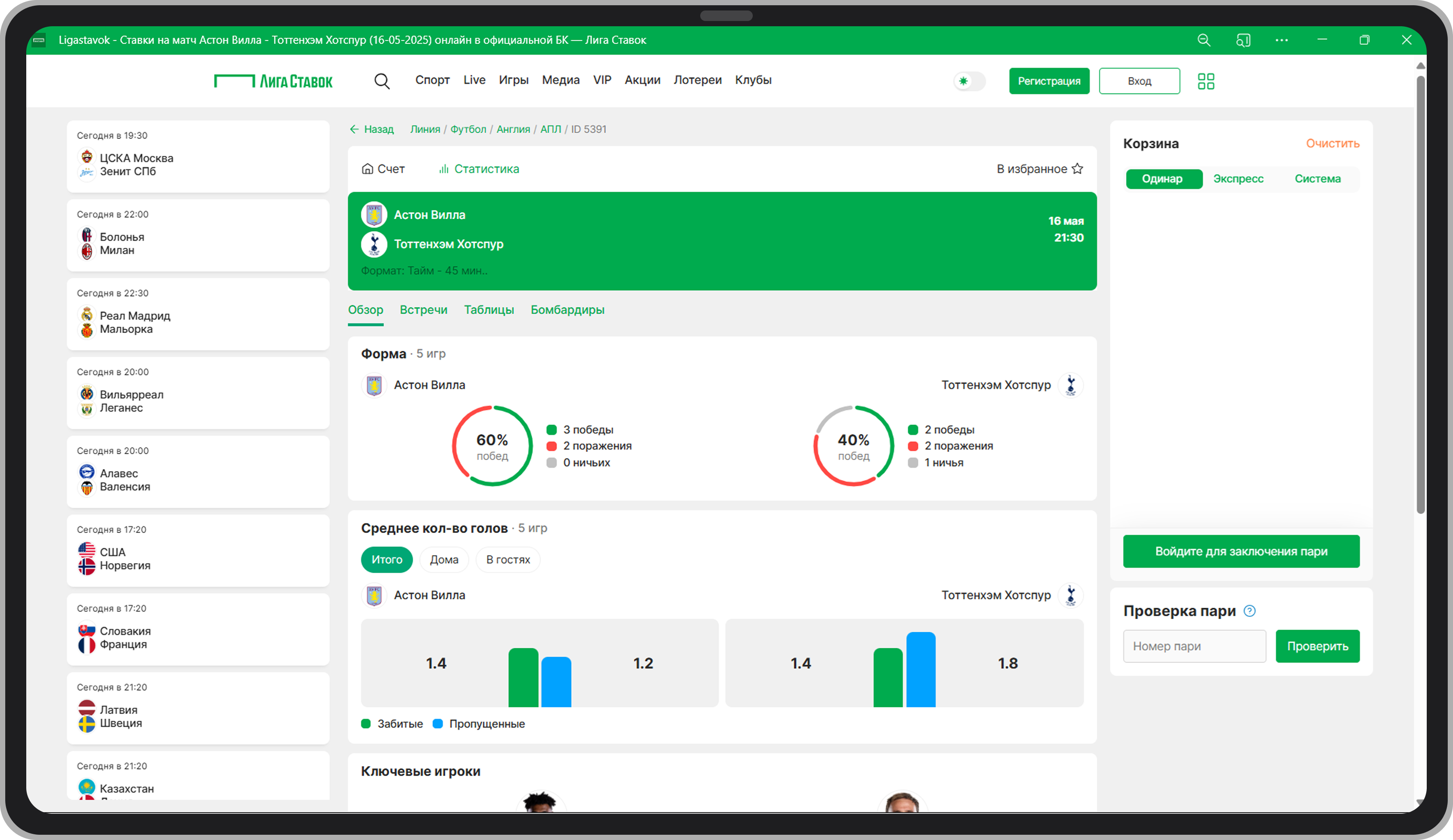The width and height of the screenshot is (1453, 840).
Task: Open the apps grid icon
Action: [x=1206, y=81]
